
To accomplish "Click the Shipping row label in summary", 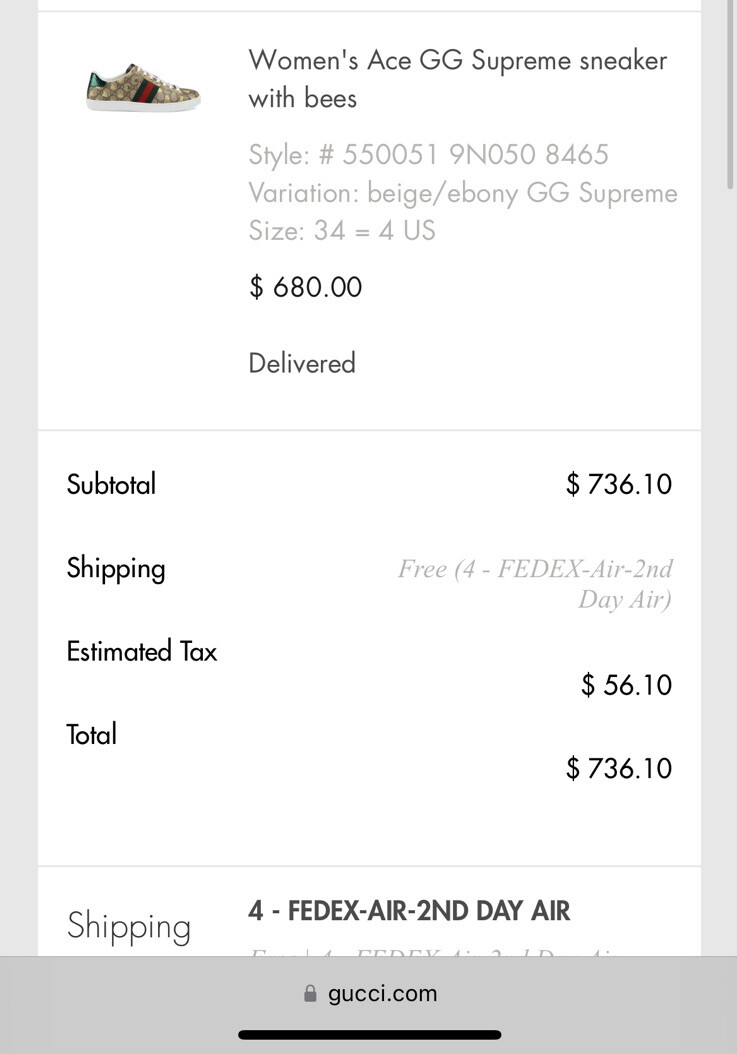I will pos(116,569).
